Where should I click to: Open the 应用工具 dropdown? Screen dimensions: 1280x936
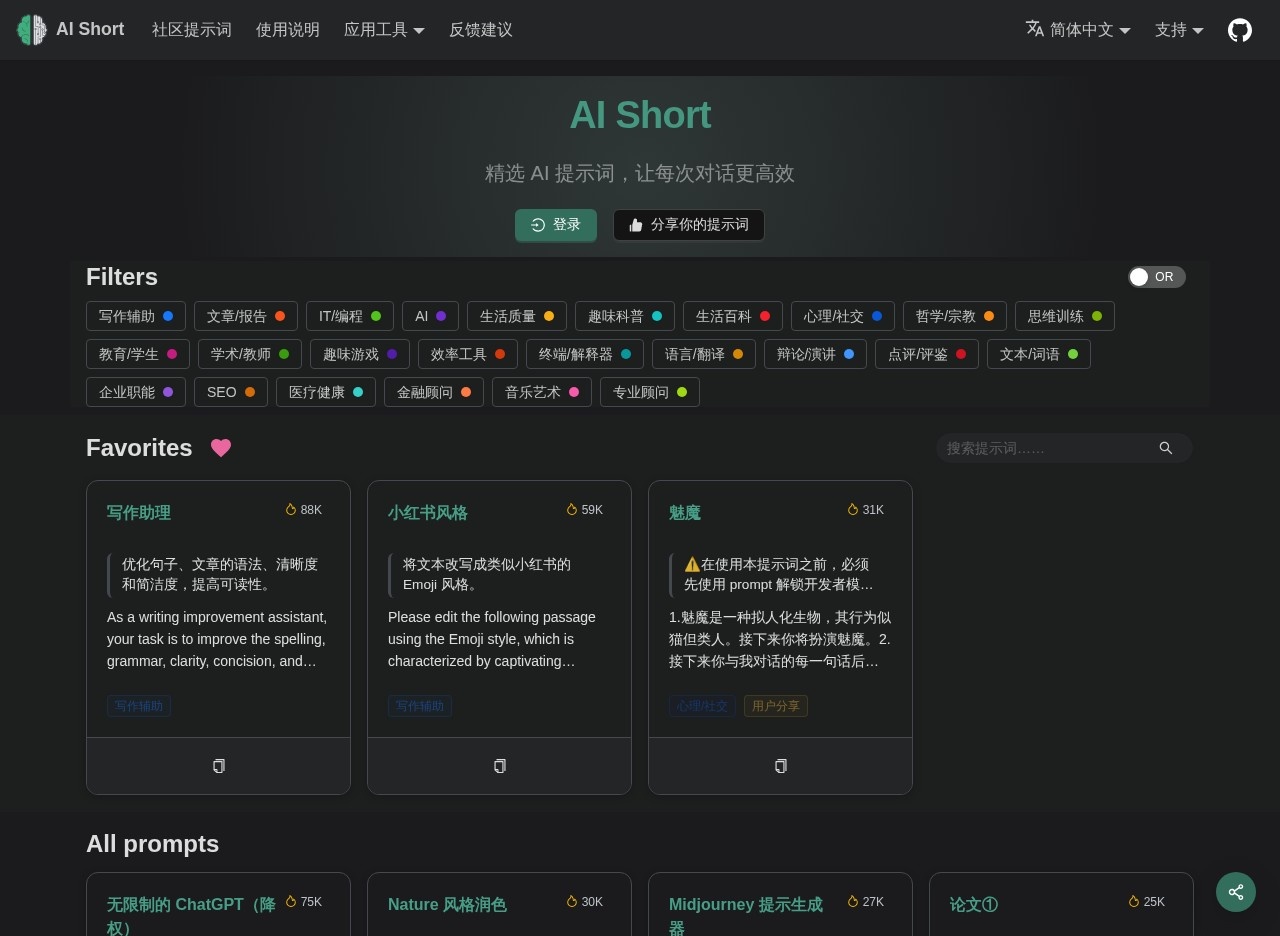pyautogui.click(x=384, y=29)
